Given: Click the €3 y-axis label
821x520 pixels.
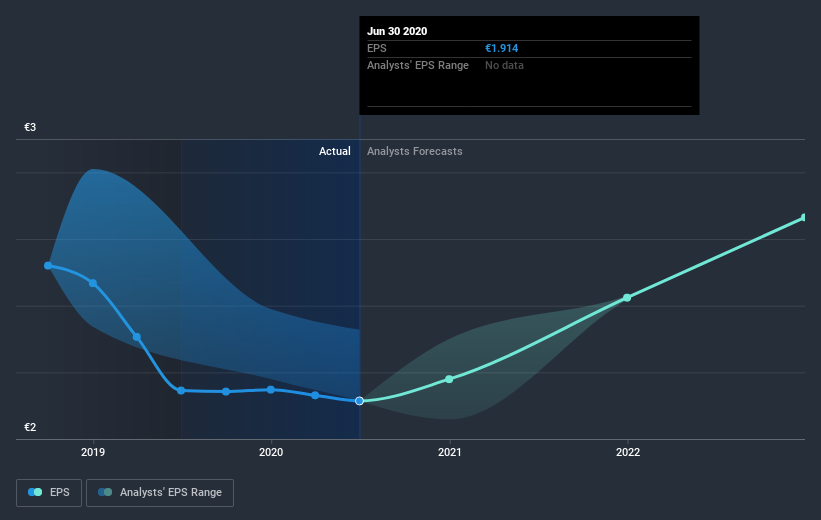Looking at the screenshot, I should (30, 127).
